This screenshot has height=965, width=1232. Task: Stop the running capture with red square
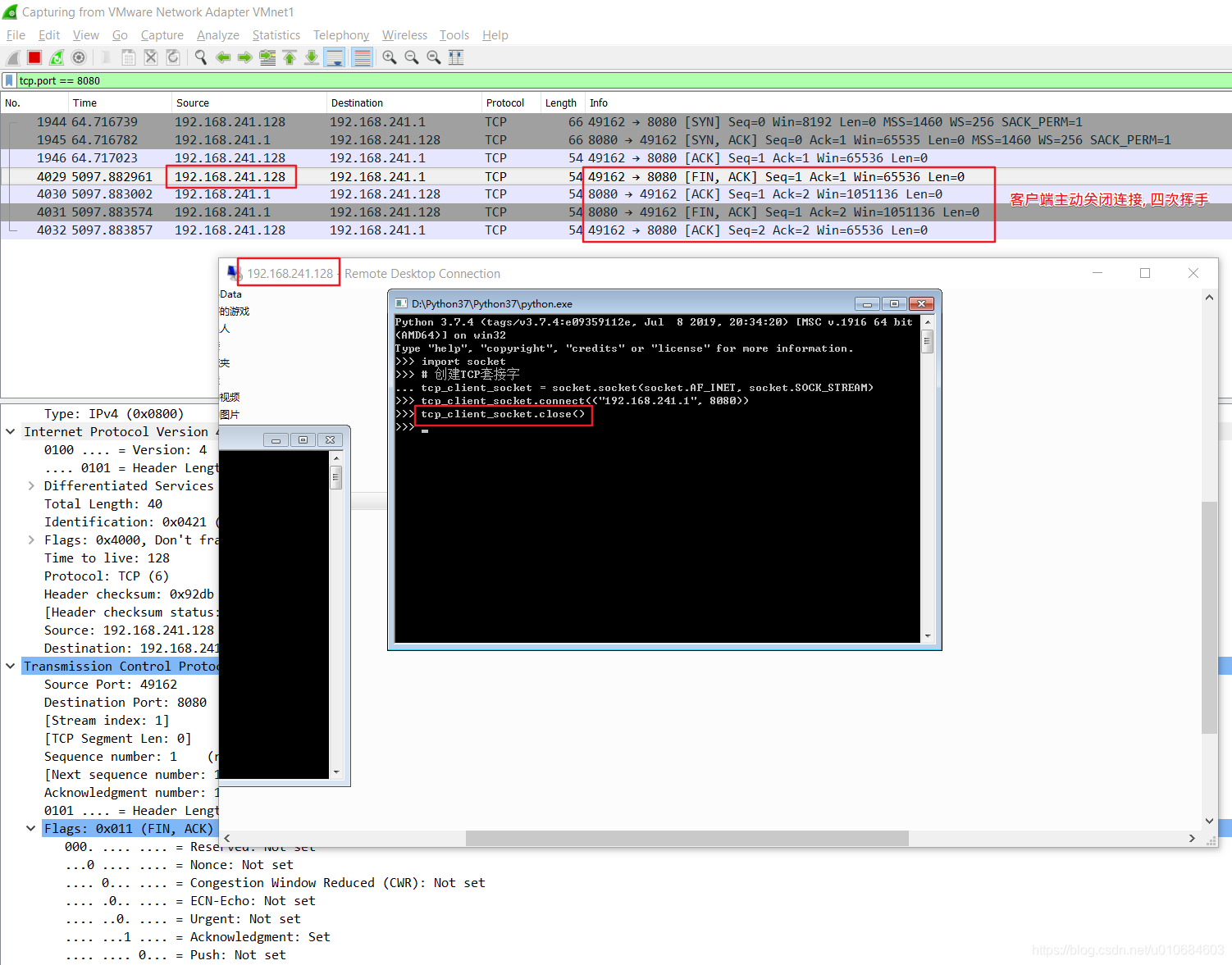[34, 57]
